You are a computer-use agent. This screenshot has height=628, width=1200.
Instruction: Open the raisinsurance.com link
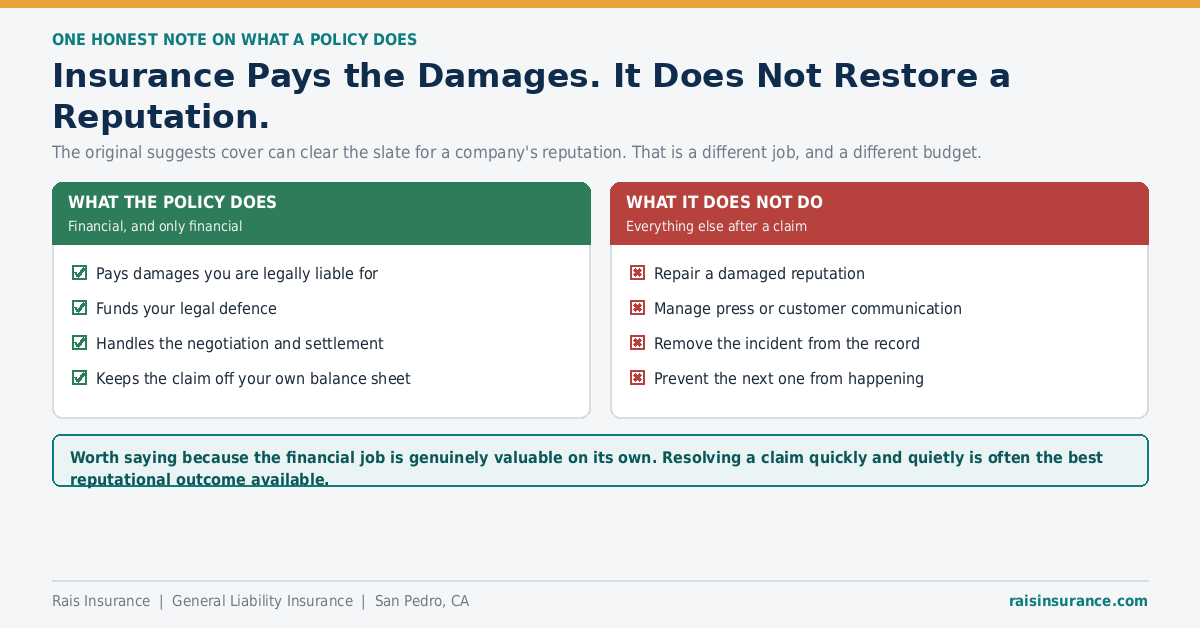click(1078, 601)
